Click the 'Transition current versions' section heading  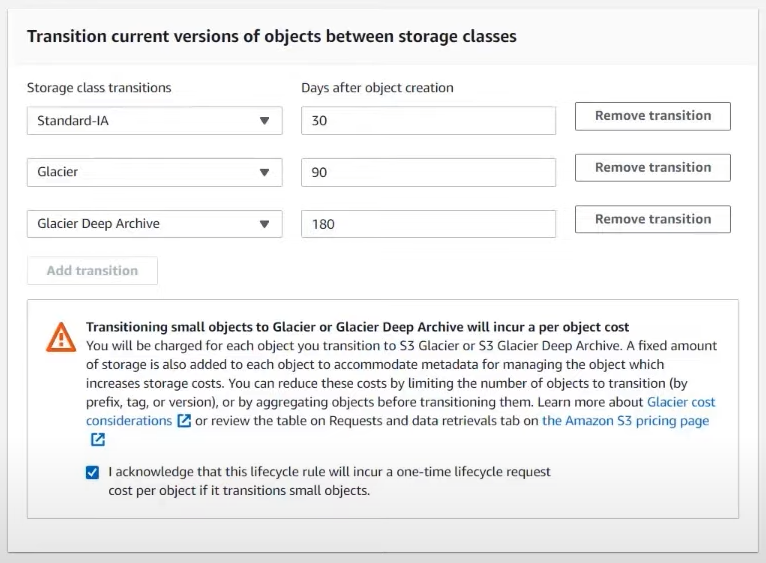point(271,37)
